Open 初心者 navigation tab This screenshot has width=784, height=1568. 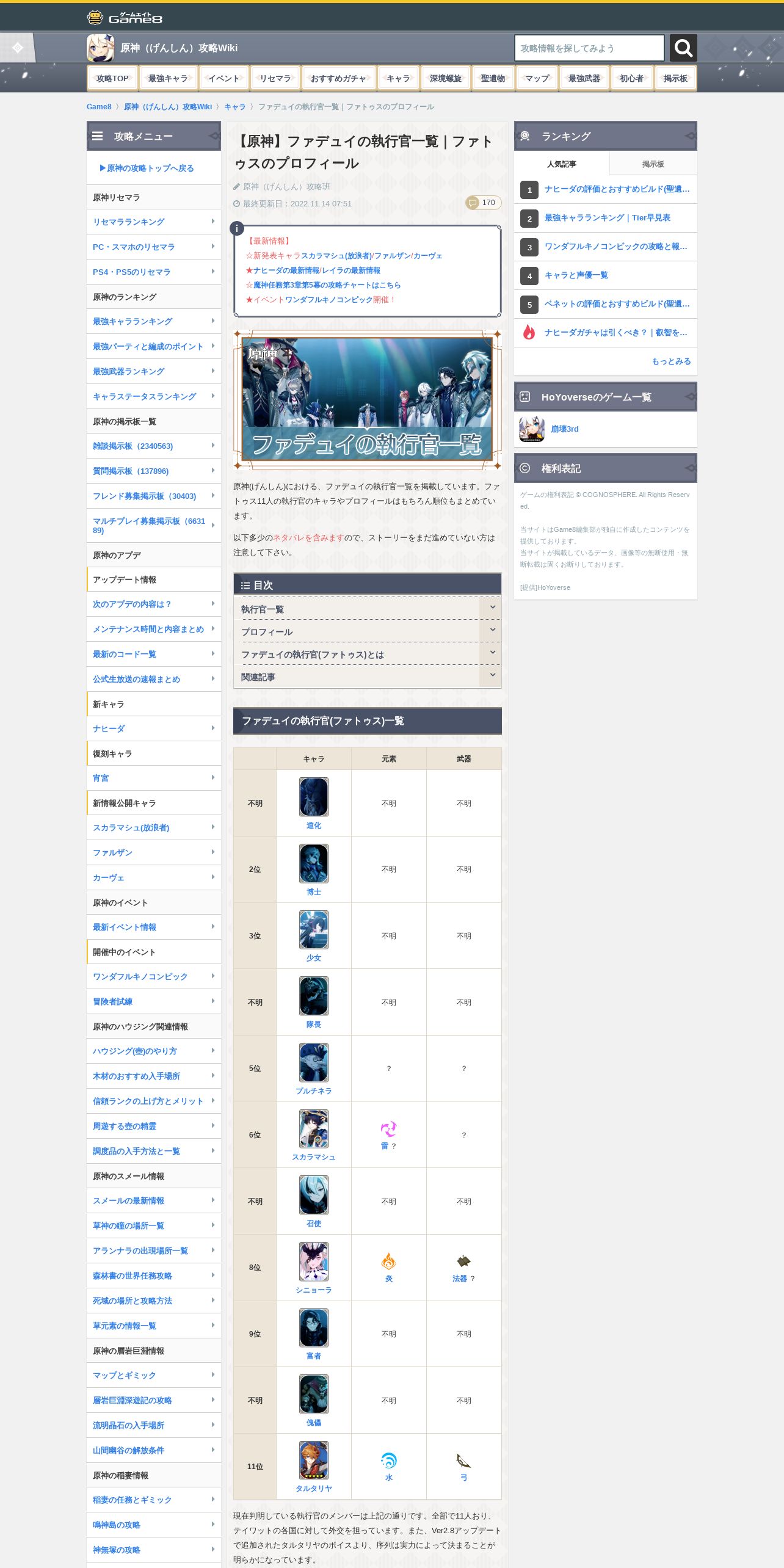[631, 78]
